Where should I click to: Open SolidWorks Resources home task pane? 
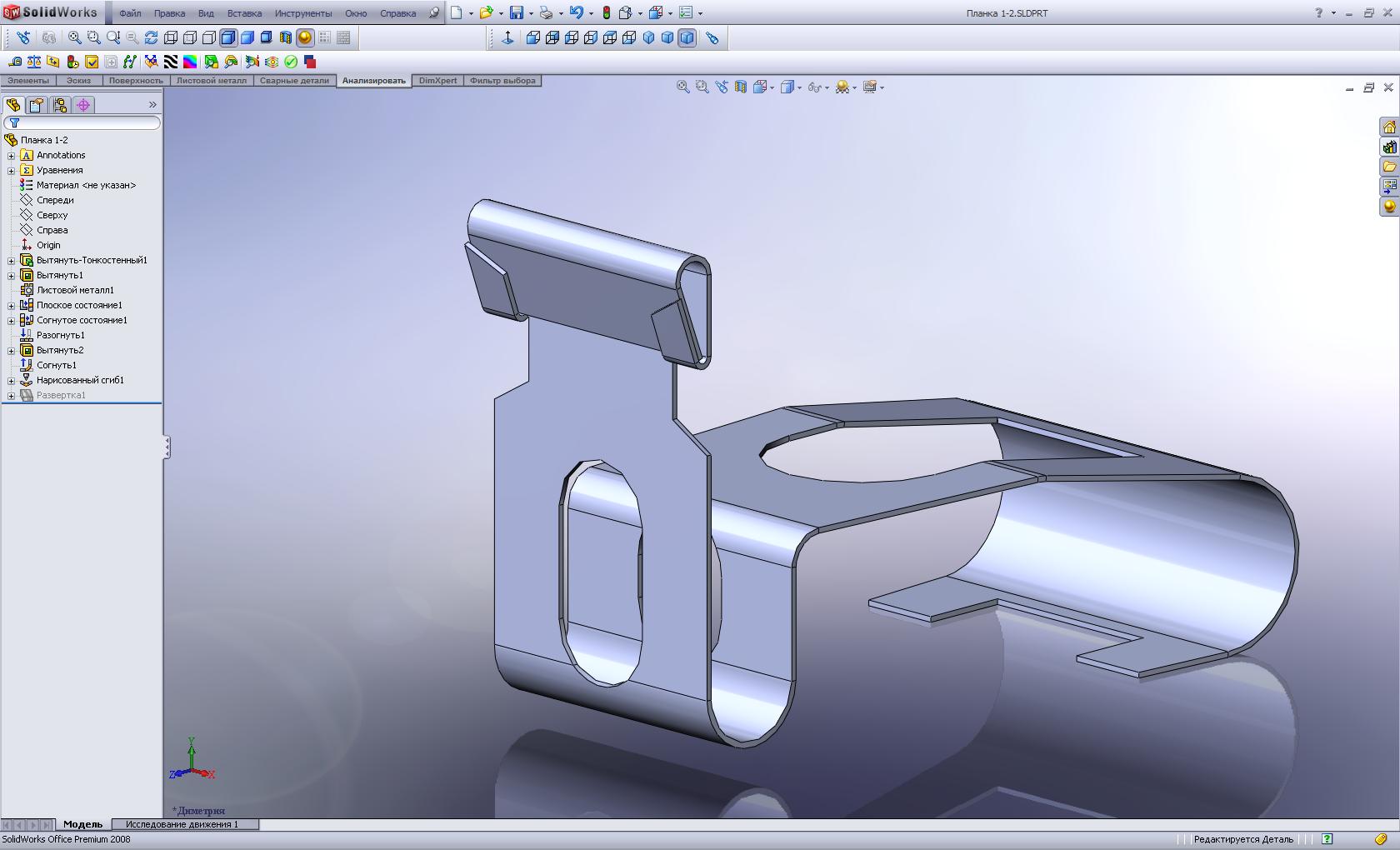[x=1389, y=127]
